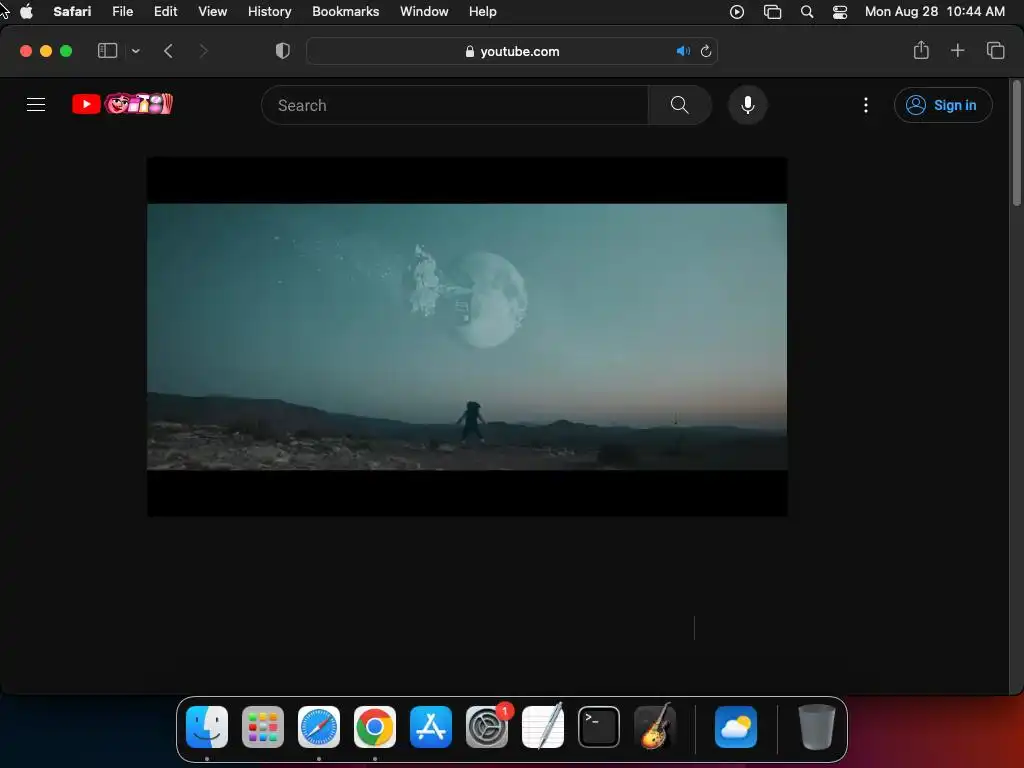Viewport: 1024px width, 768px height.
Task: Show the tab overview
Action: 995,50
